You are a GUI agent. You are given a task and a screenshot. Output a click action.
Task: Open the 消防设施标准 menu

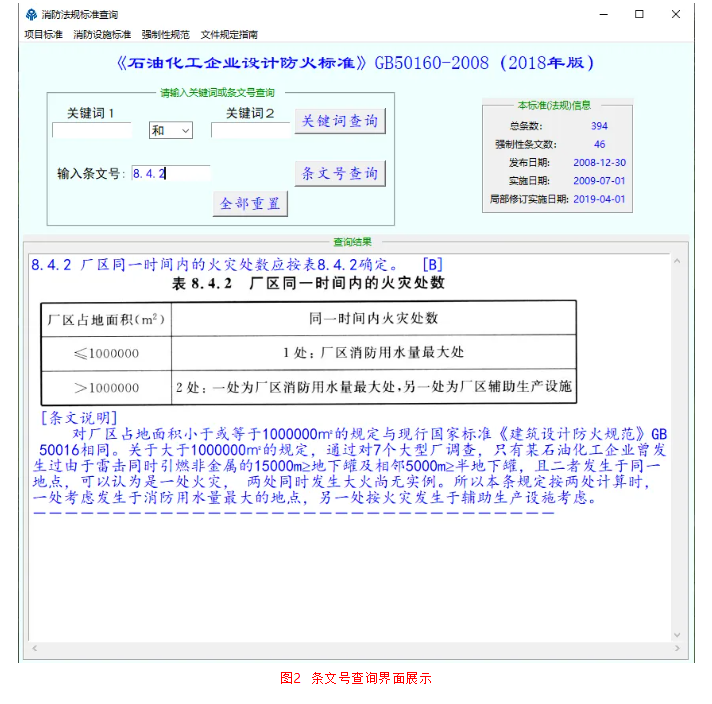pyautogui.click(x=102, y=35)
